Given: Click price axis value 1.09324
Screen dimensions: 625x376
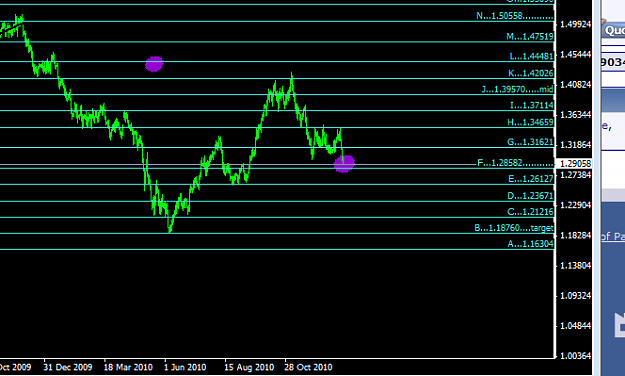Looking at the screenshot, I should tap(575, 296).
